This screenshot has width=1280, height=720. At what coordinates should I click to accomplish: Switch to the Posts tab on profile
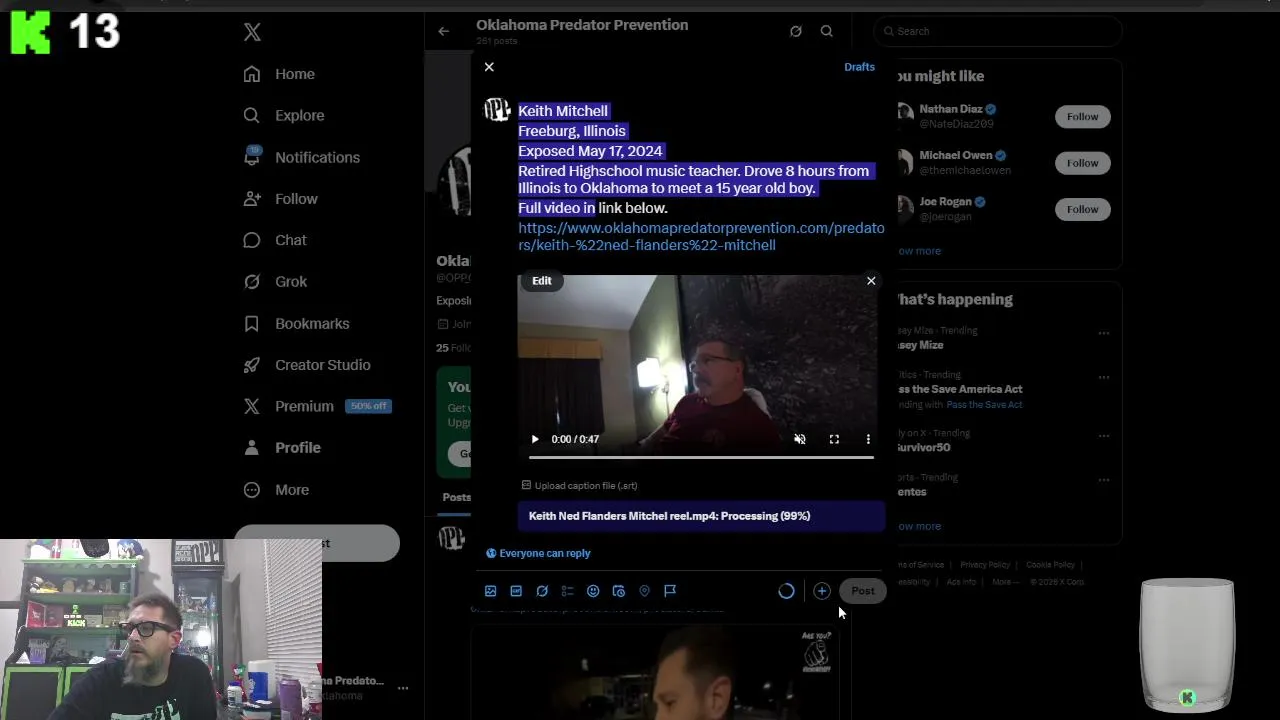(x=457, y=497)
